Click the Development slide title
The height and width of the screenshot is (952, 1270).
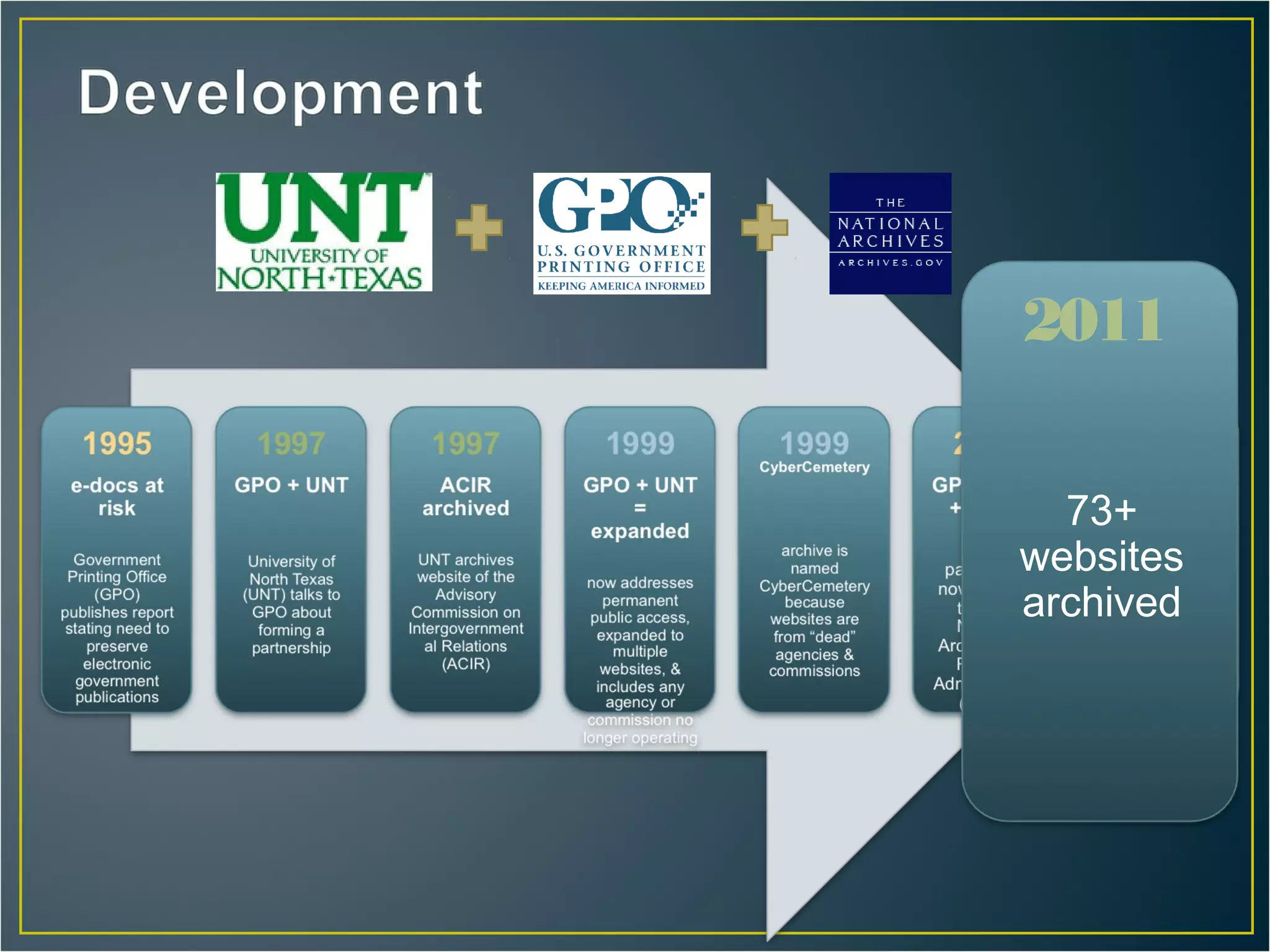(280, 93)
